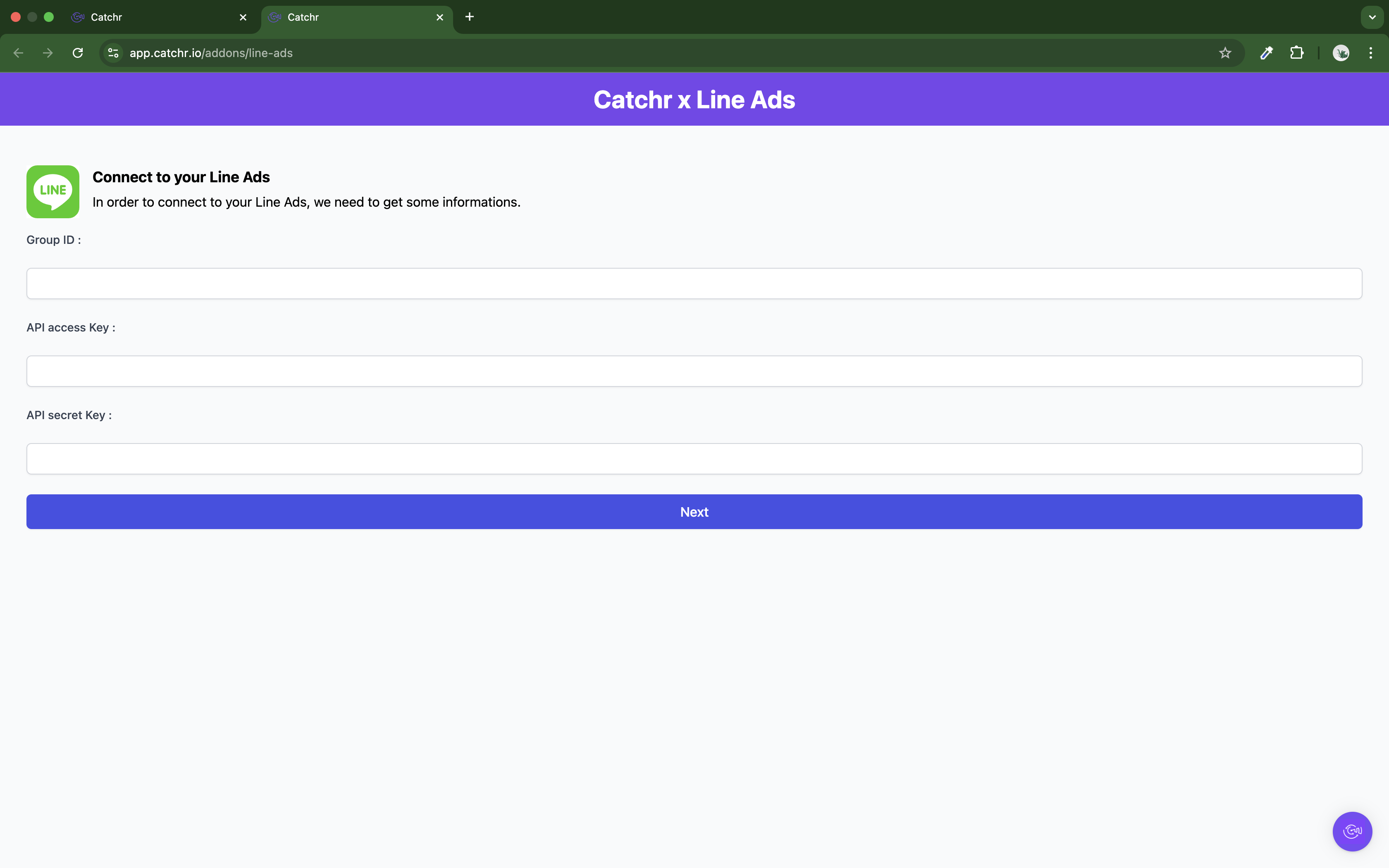The image size is (1389, 868).
Task: Go back to previous page
Action: (18, 53)
